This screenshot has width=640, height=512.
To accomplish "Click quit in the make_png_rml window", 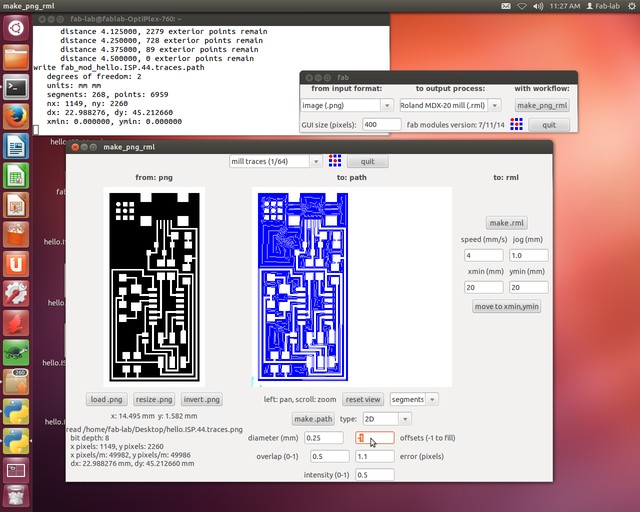I will click(367, 161).
